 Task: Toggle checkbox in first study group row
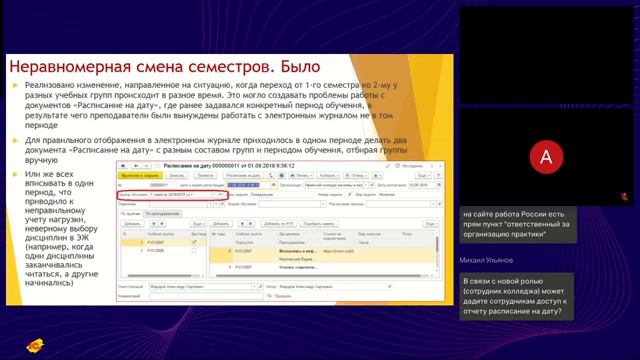pos(194,242)
